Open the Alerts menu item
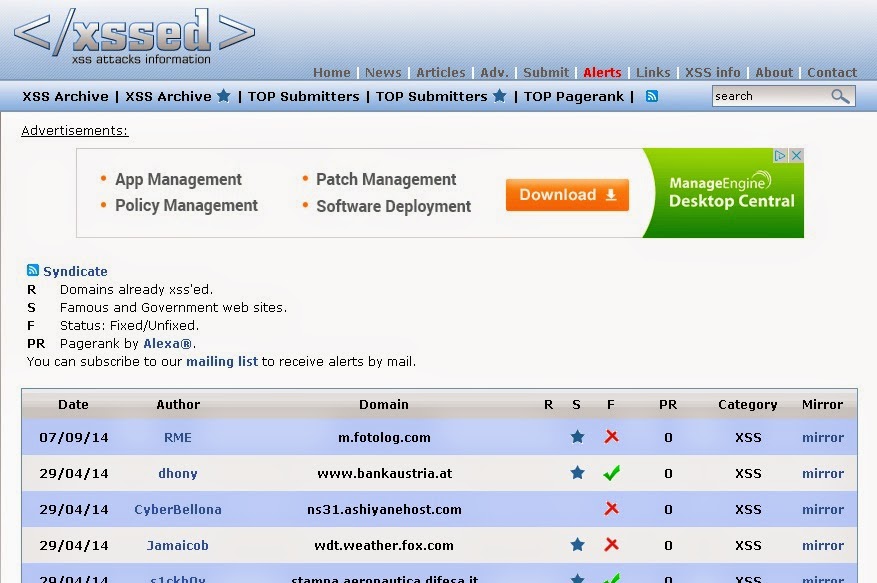 [x=602, y=72]
